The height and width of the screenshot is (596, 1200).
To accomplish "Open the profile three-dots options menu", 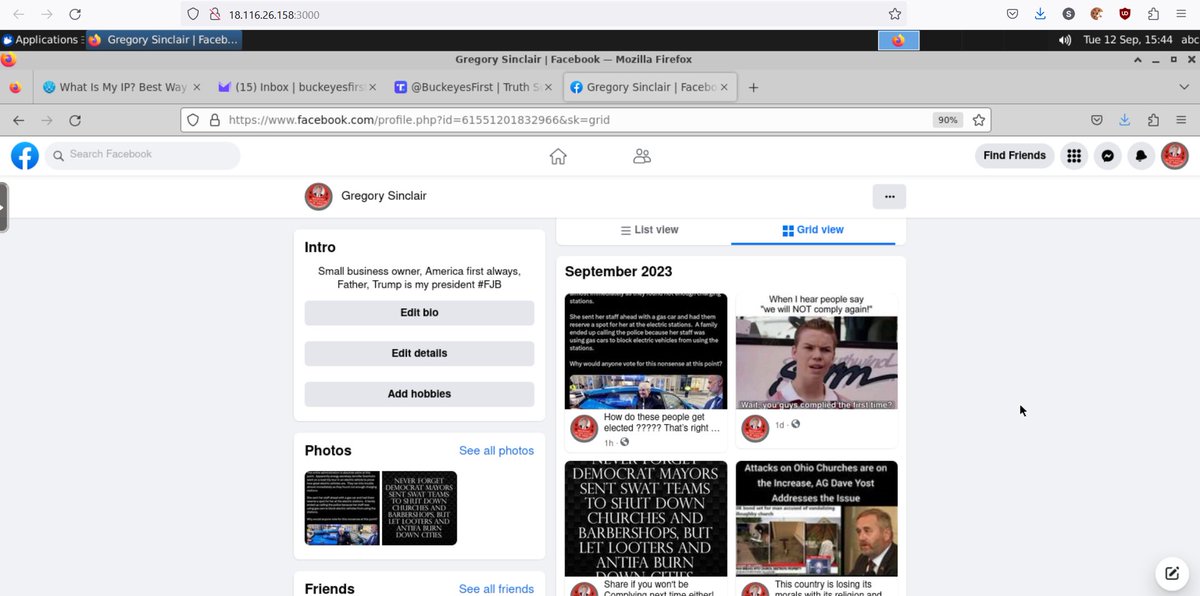I will (889, 196).
